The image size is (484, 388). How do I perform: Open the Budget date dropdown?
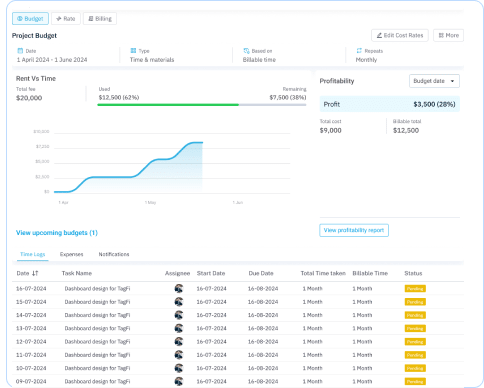pos(434,81)
